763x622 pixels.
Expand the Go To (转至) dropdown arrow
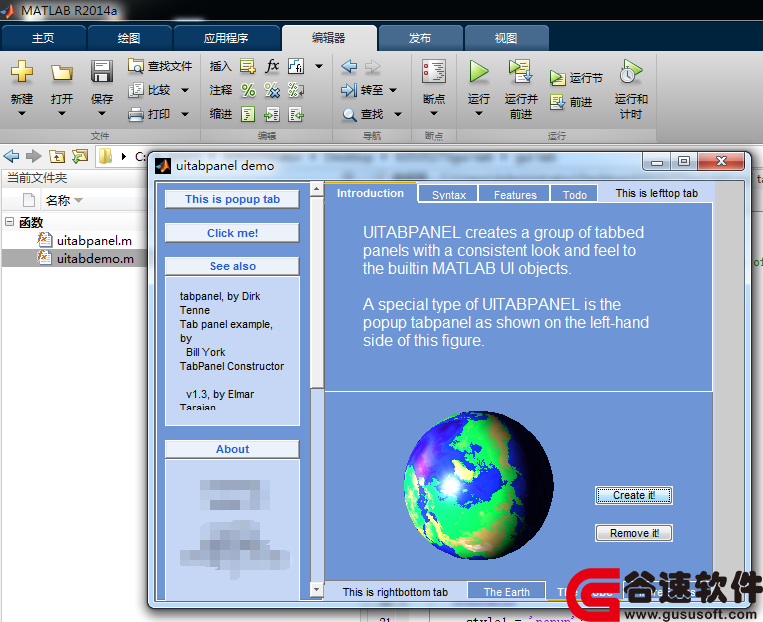(393, 90)
